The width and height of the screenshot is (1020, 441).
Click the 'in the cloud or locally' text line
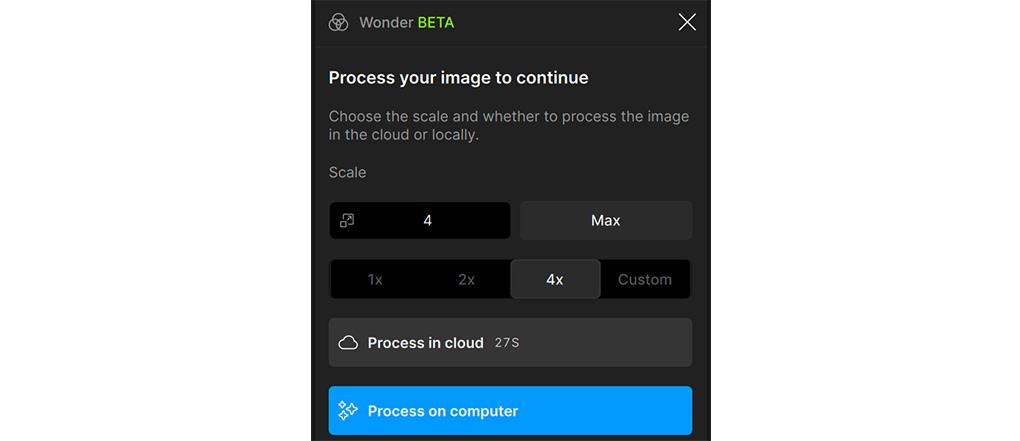[404, 135]
